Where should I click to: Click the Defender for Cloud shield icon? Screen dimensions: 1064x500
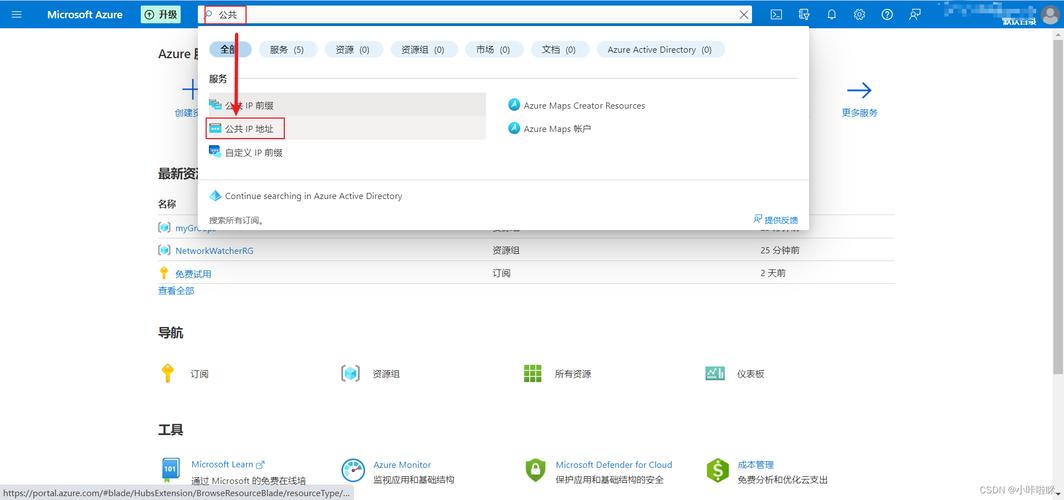click(x=535, y=470)
